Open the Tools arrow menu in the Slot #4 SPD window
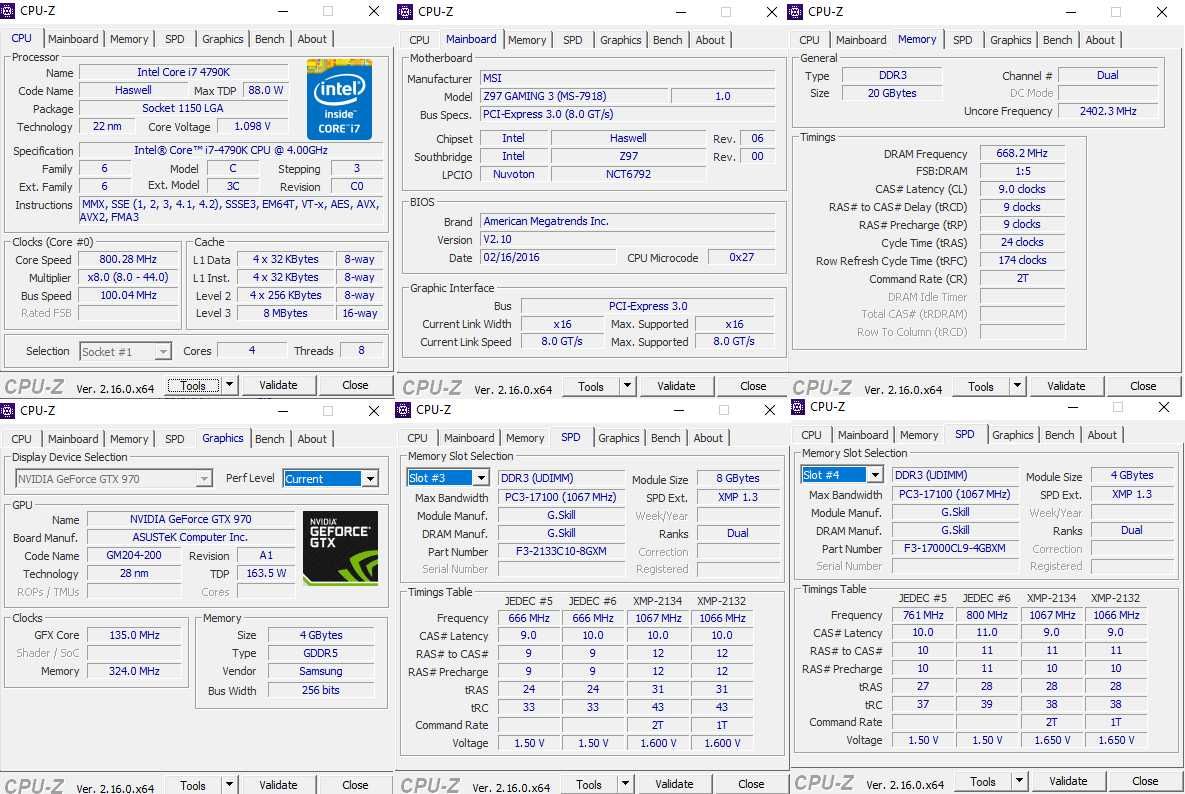The width and height of the screenshot is (1185, 794). [x=1019, y=781]
